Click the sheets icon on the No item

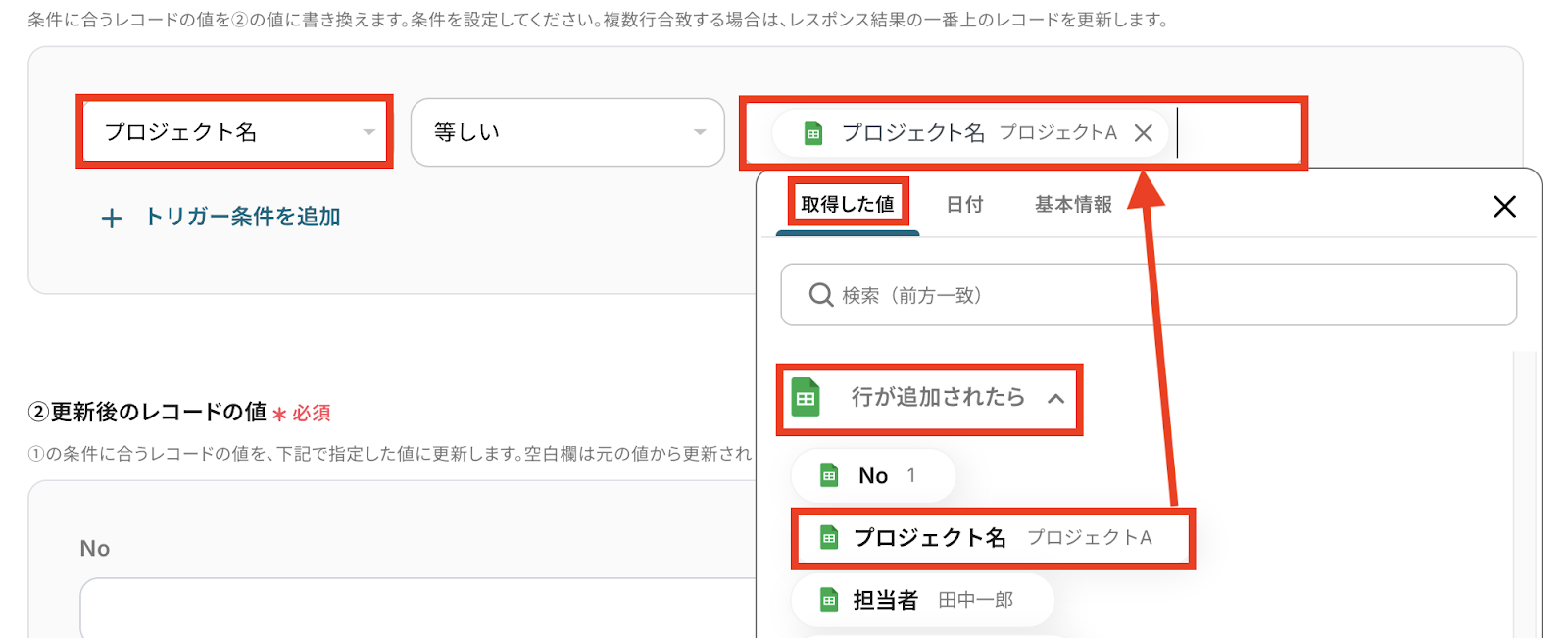pyautogui.click(x=829, y=476)
